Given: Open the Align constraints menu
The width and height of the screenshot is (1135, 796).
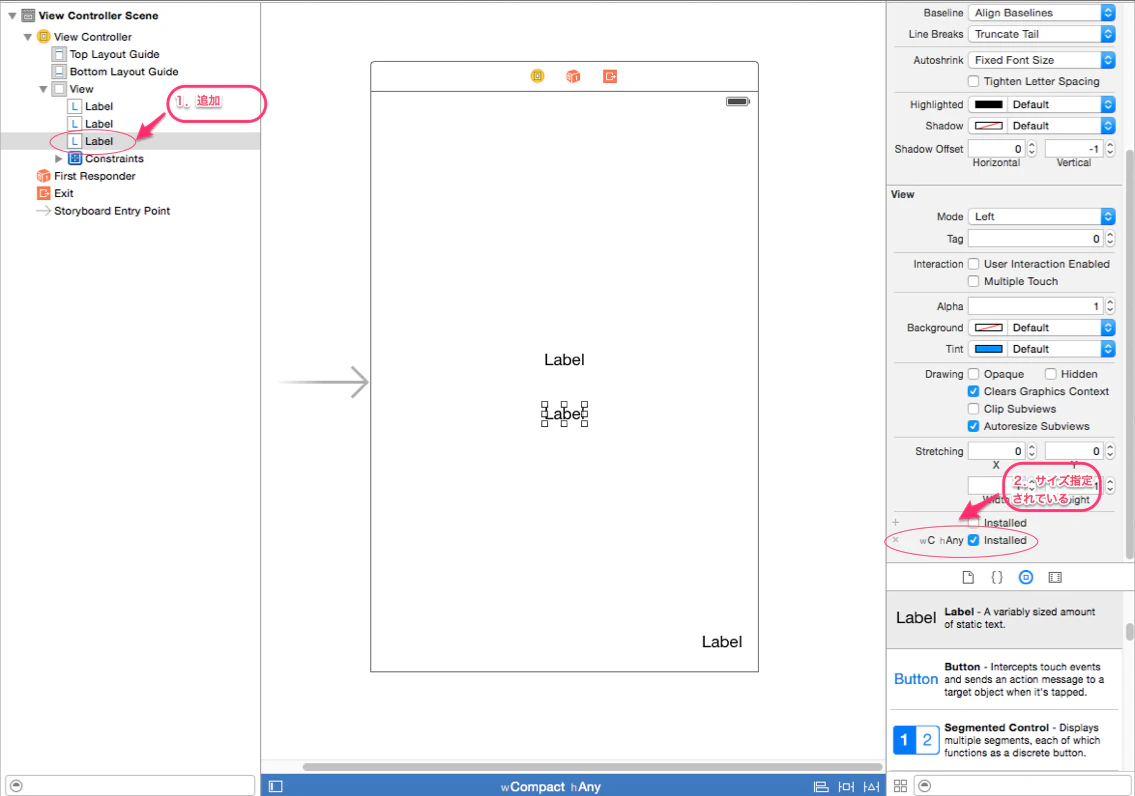Looking at the screenshot, I should (821, 787).
